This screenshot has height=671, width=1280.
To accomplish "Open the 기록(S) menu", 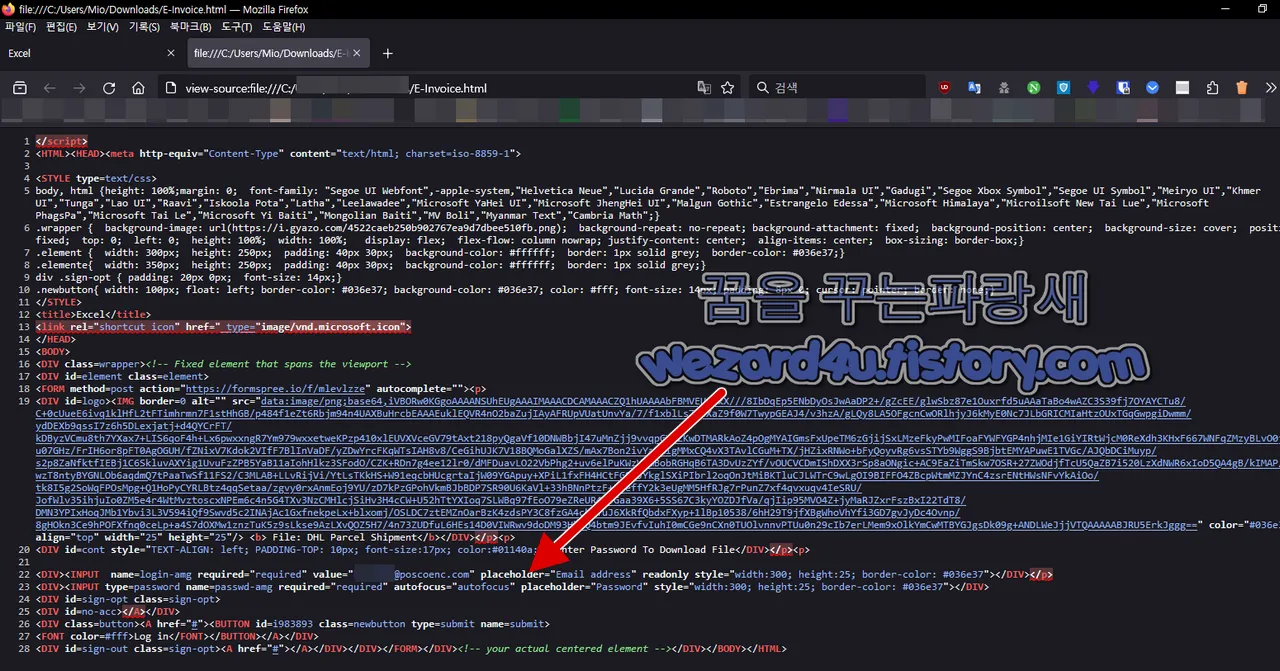I will pyautogui.click(x=144, y=27).
